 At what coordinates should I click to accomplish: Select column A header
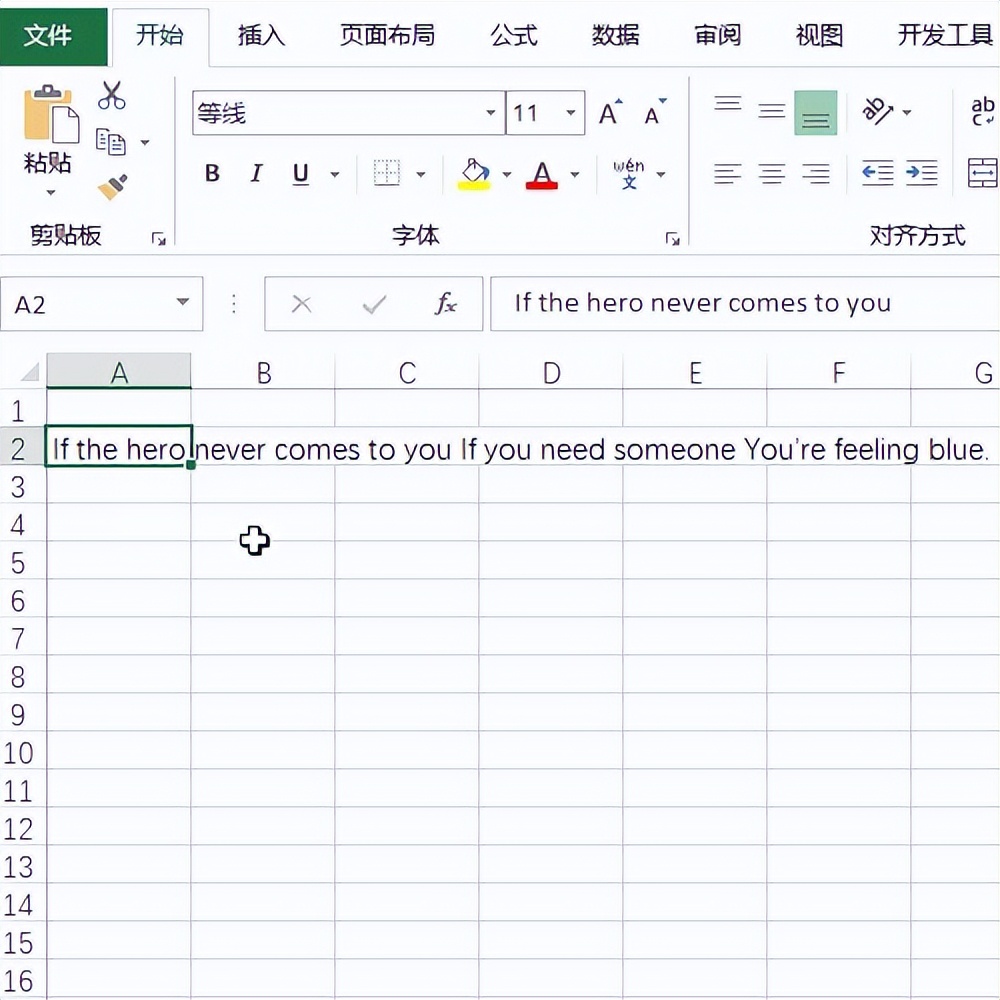(119, 371)
